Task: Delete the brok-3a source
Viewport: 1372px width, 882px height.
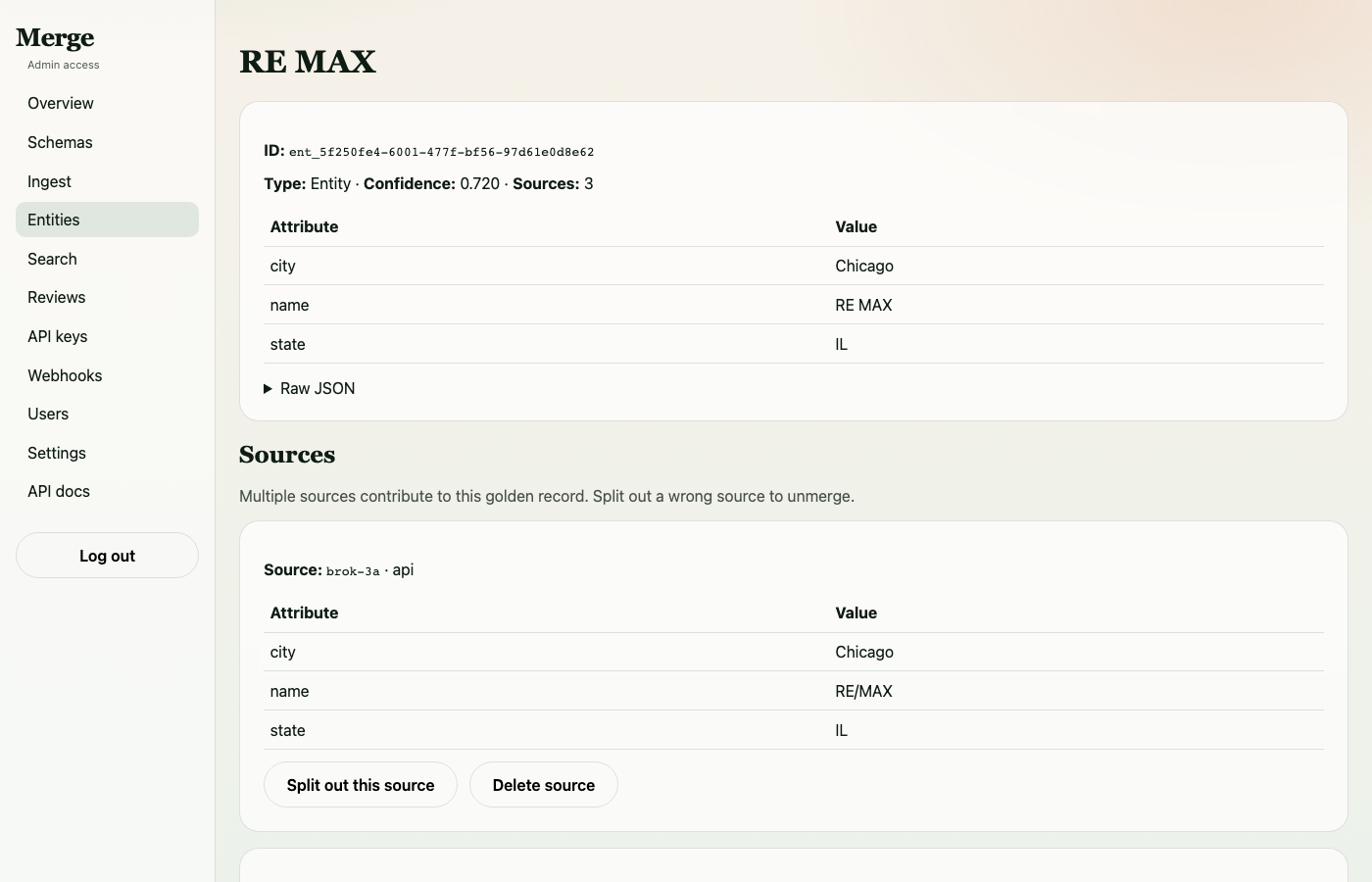Action: pos(544,785)
